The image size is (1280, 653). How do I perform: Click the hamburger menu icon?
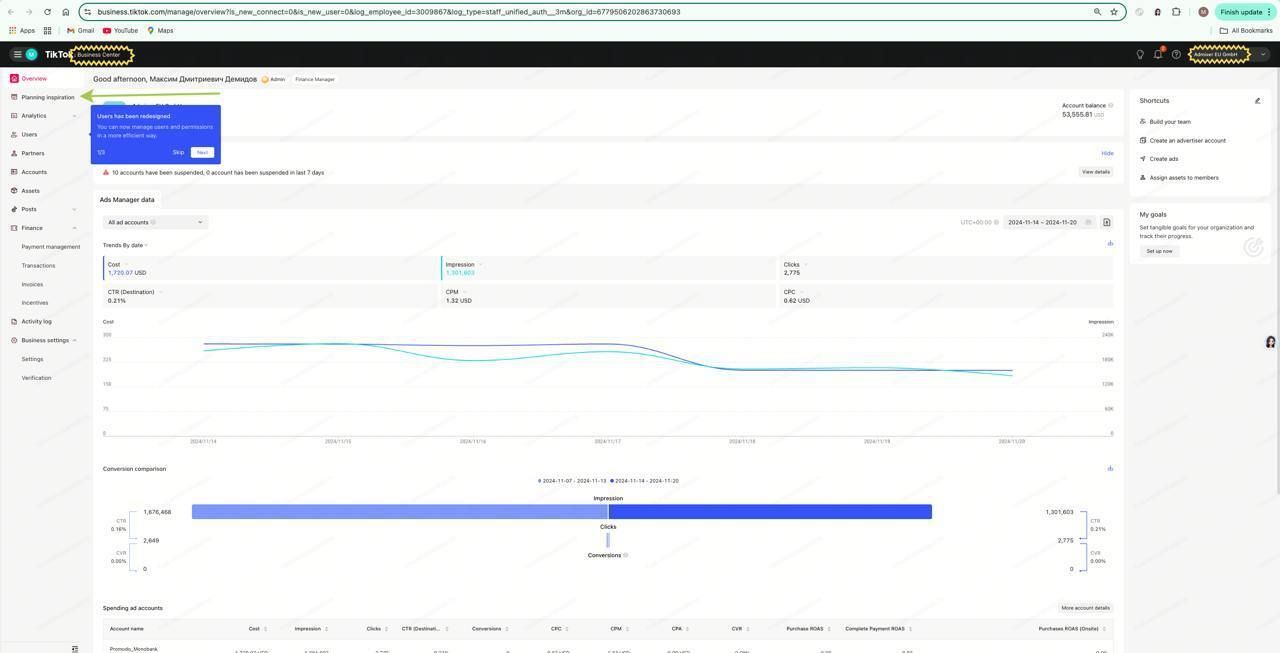click(17, 54)
